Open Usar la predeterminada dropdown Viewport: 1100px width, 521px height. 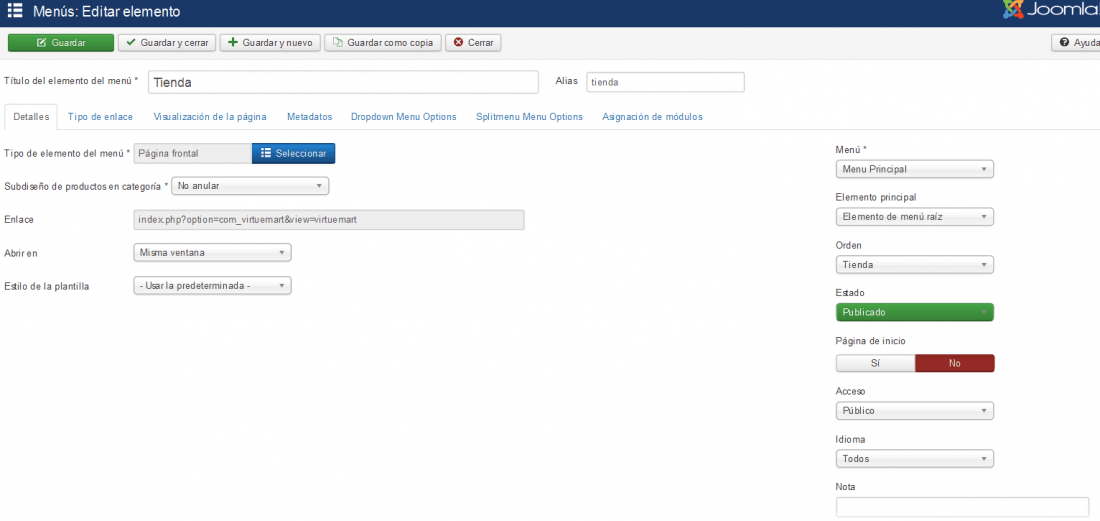[x=213, y=285]
